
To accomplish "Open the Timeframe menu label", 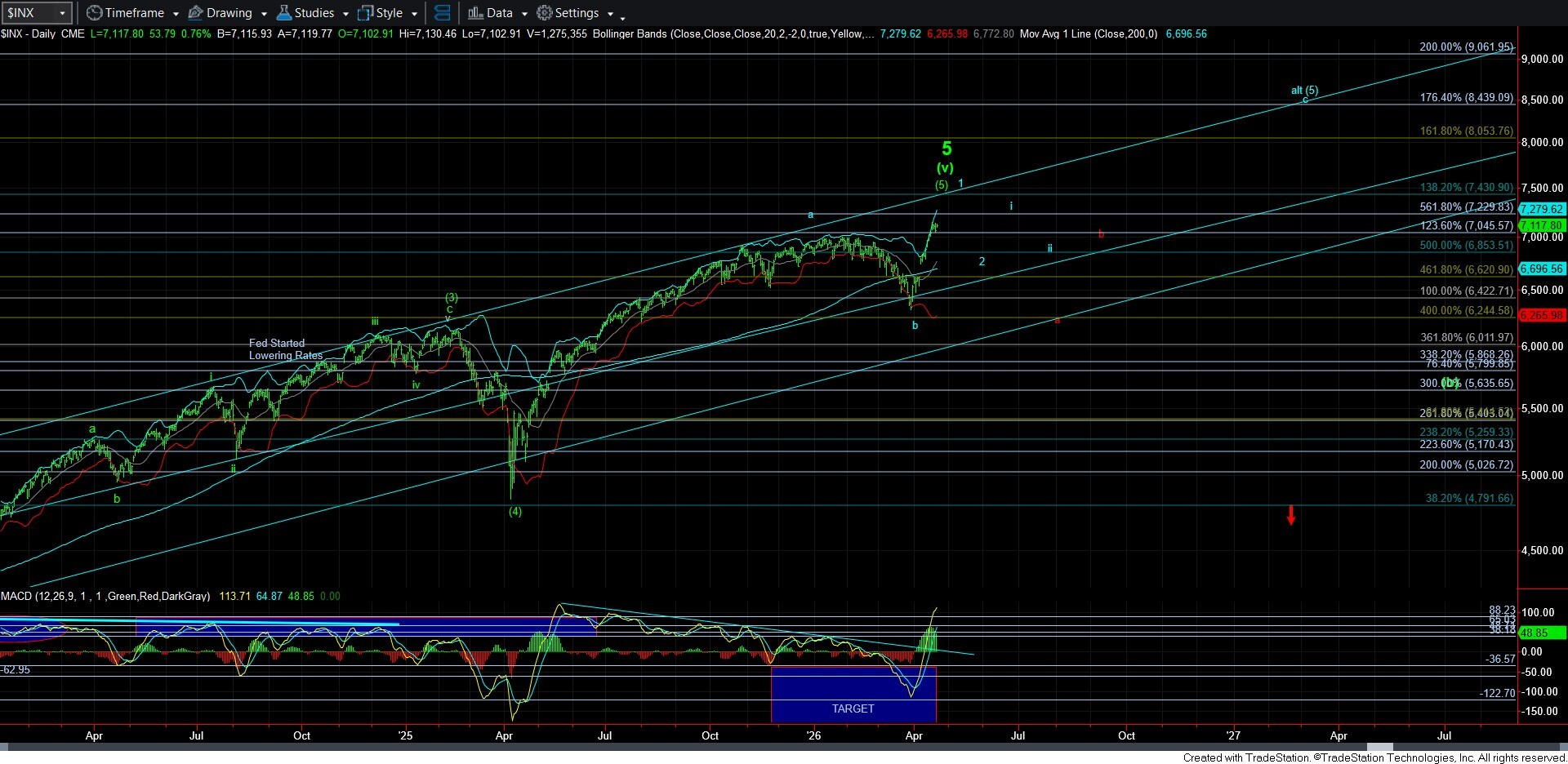I will point(134,13).
